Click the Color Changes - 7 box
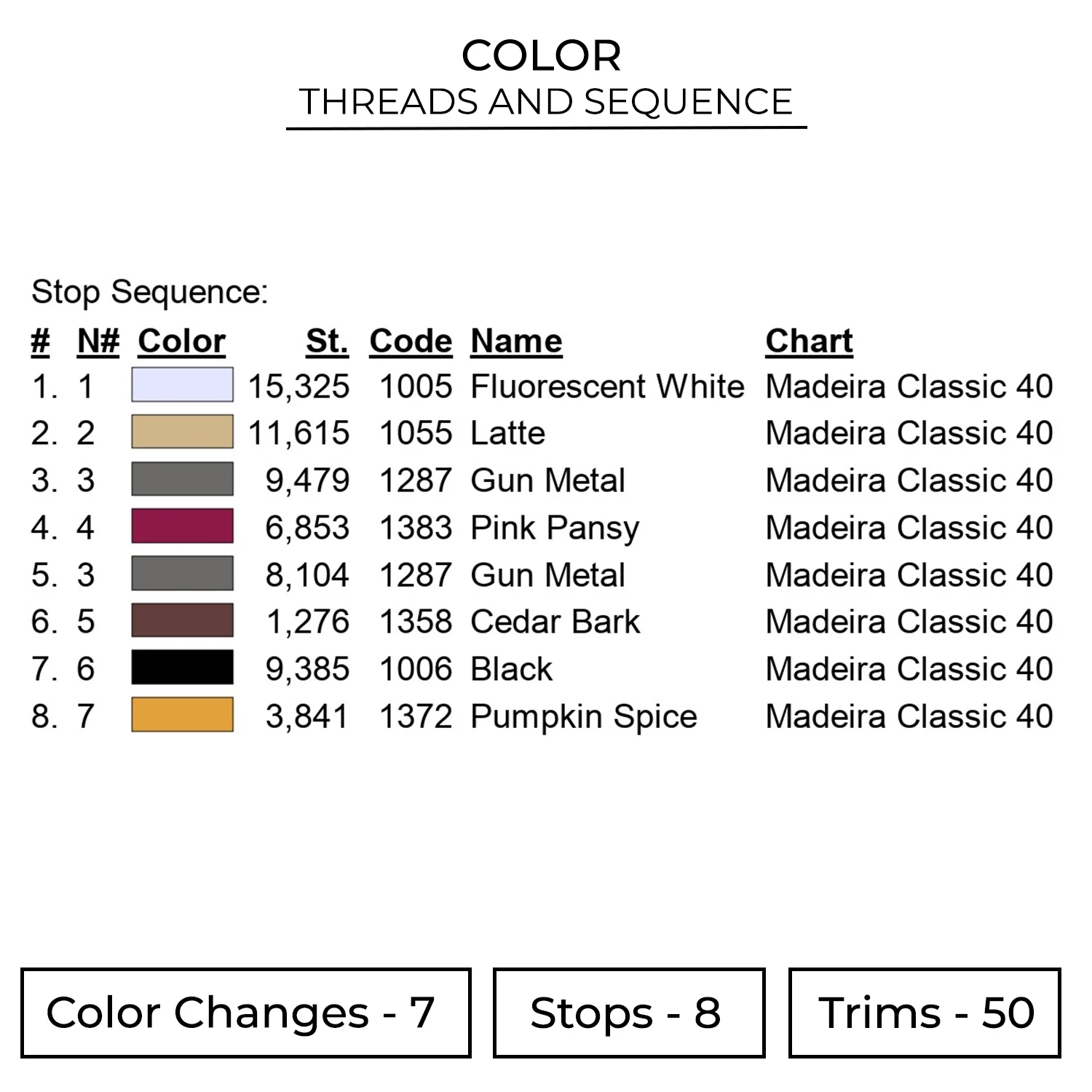This screenshot has height=1092, width=1092. click(x=245, y=1013)
